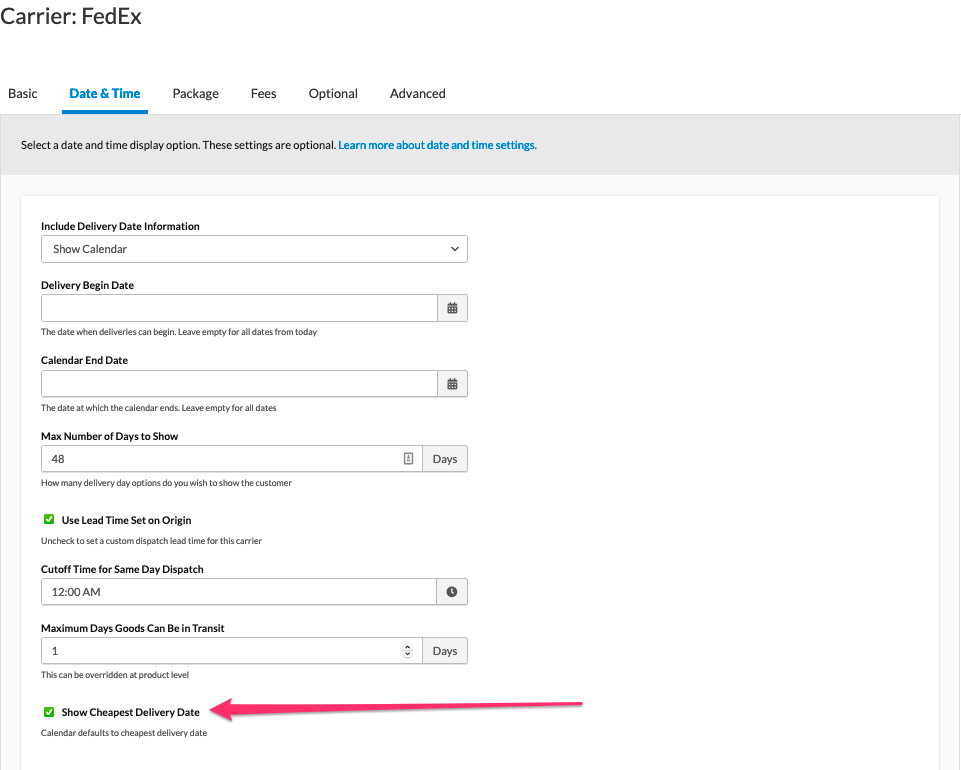Image resolution: width=961 pixels, height=770 pixels.
Task: Select the Optional tab
Action: pos(333,93)
